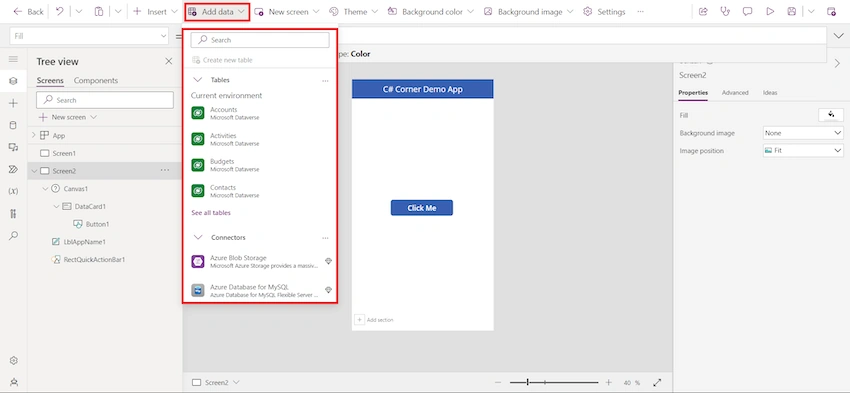Viewport: 850px width, 393px height.
Task: Select the Accounts Dataverse table
Action: pyautogui.click(x=260, y=113)
